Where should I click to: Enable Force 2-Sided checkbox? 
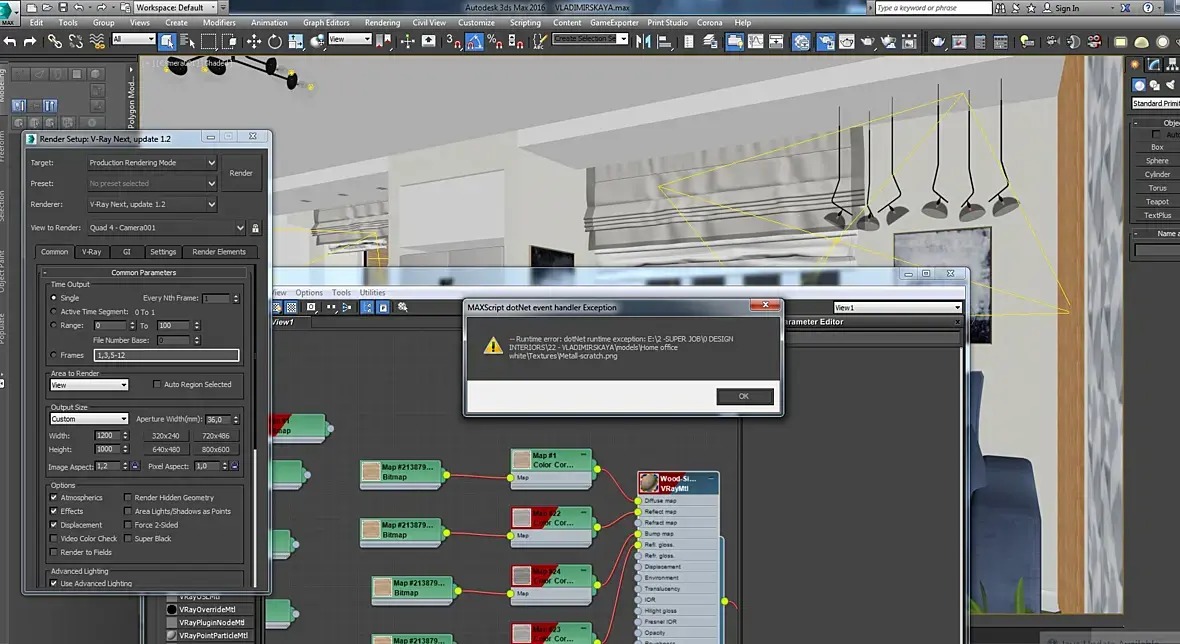click(x=128, y=525)
